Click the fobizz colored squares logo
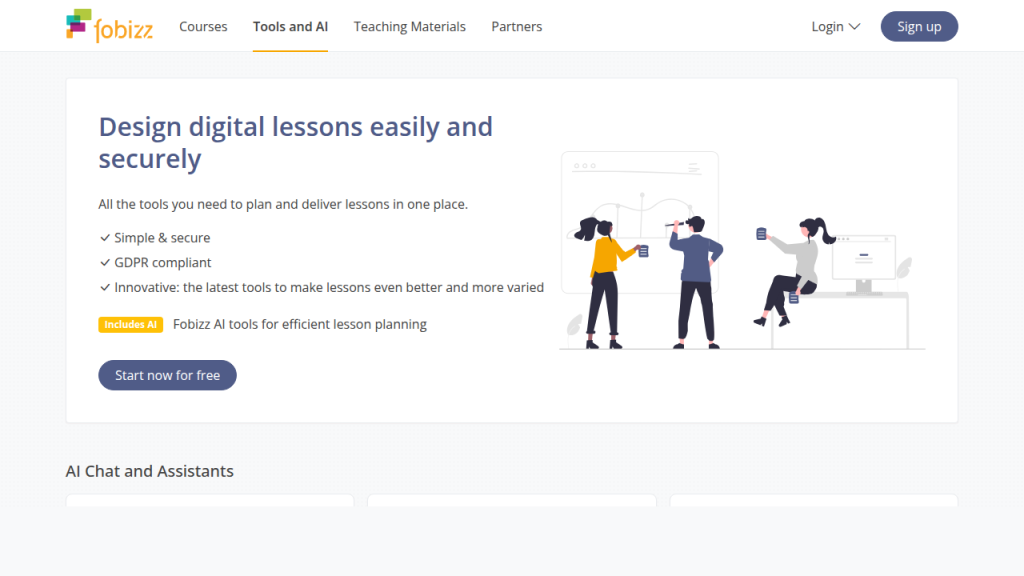Image resolution: width=1024 pixels, height=576 pixels. pos(78,24)
